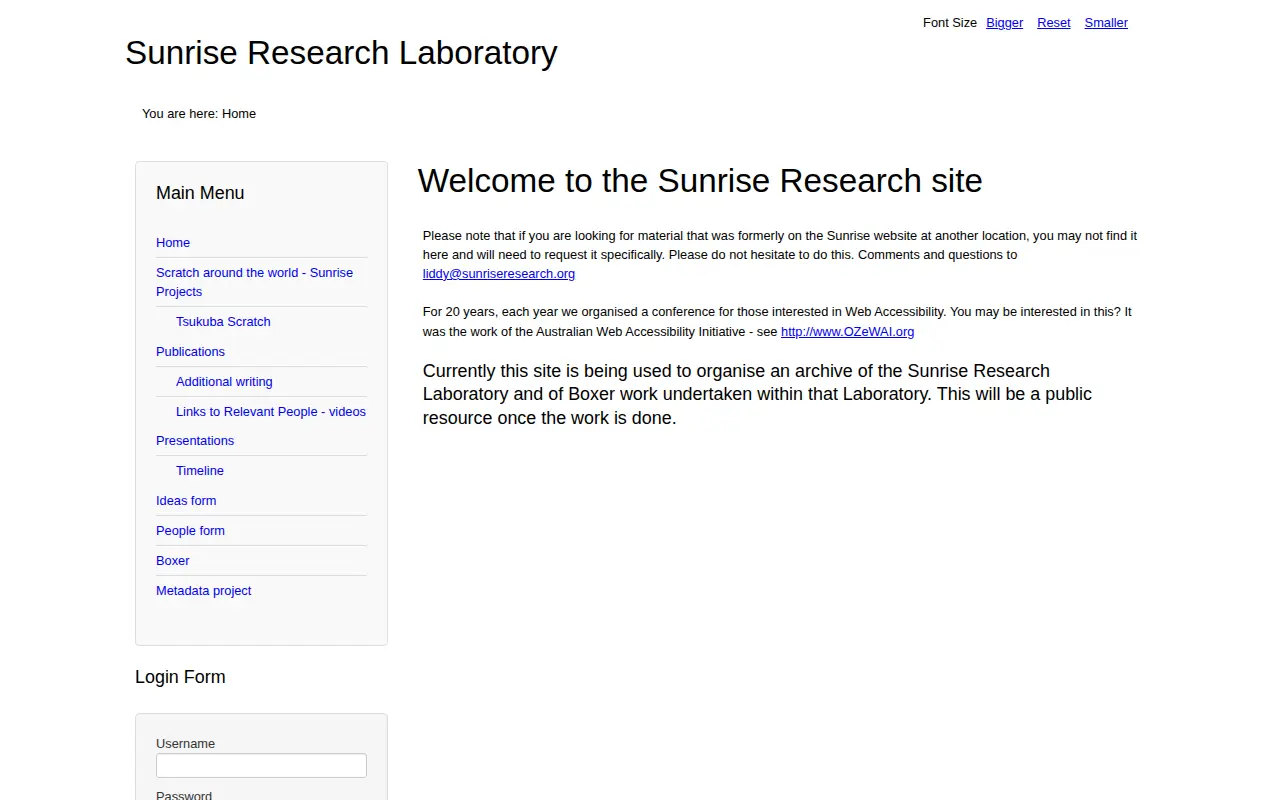Open the Ideas form link
Image resolution: width=1280 pixels, height=800 pixels.
(186, 501)
